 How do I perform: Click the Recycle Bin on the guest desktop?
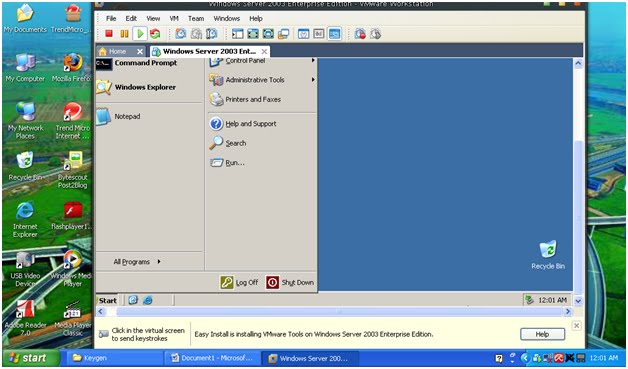point(548,255)
